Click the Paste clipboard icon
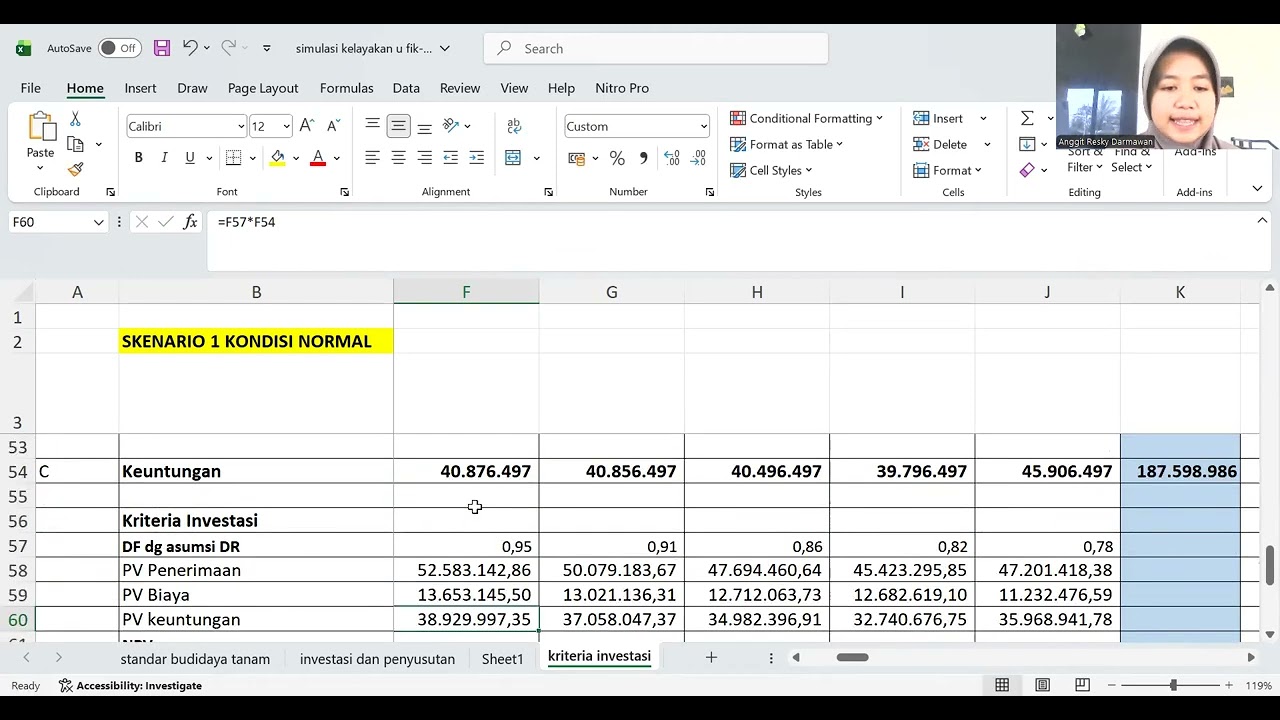Image resolution: width=1280 pixels, height=720 pixels. pyautogui.click(x=41, y=128)
